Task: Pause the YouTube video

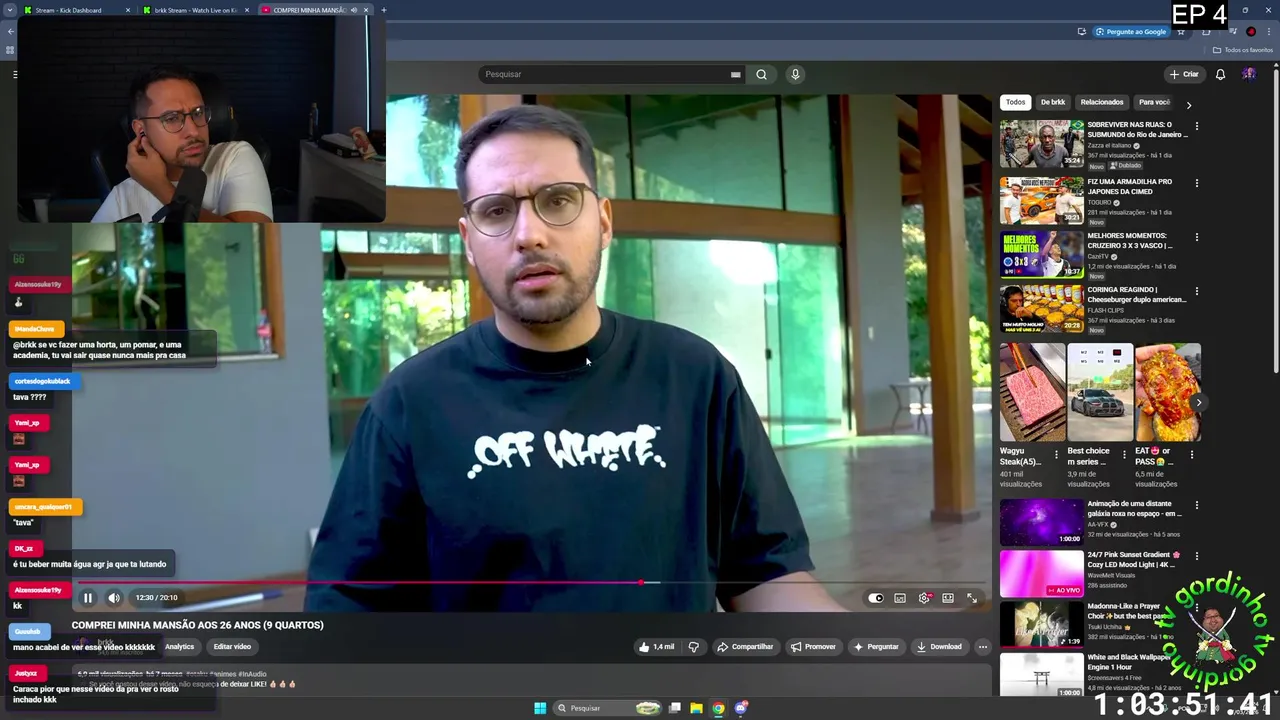Action: (x=87, y=598)
